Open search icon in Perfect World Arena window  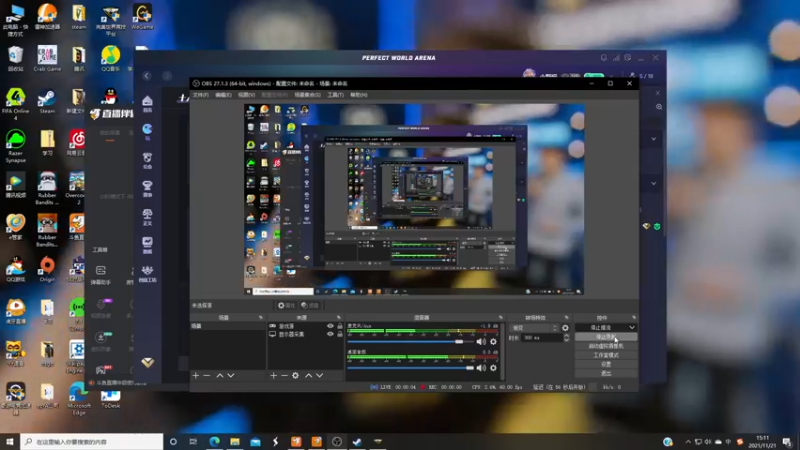point(659,107)
